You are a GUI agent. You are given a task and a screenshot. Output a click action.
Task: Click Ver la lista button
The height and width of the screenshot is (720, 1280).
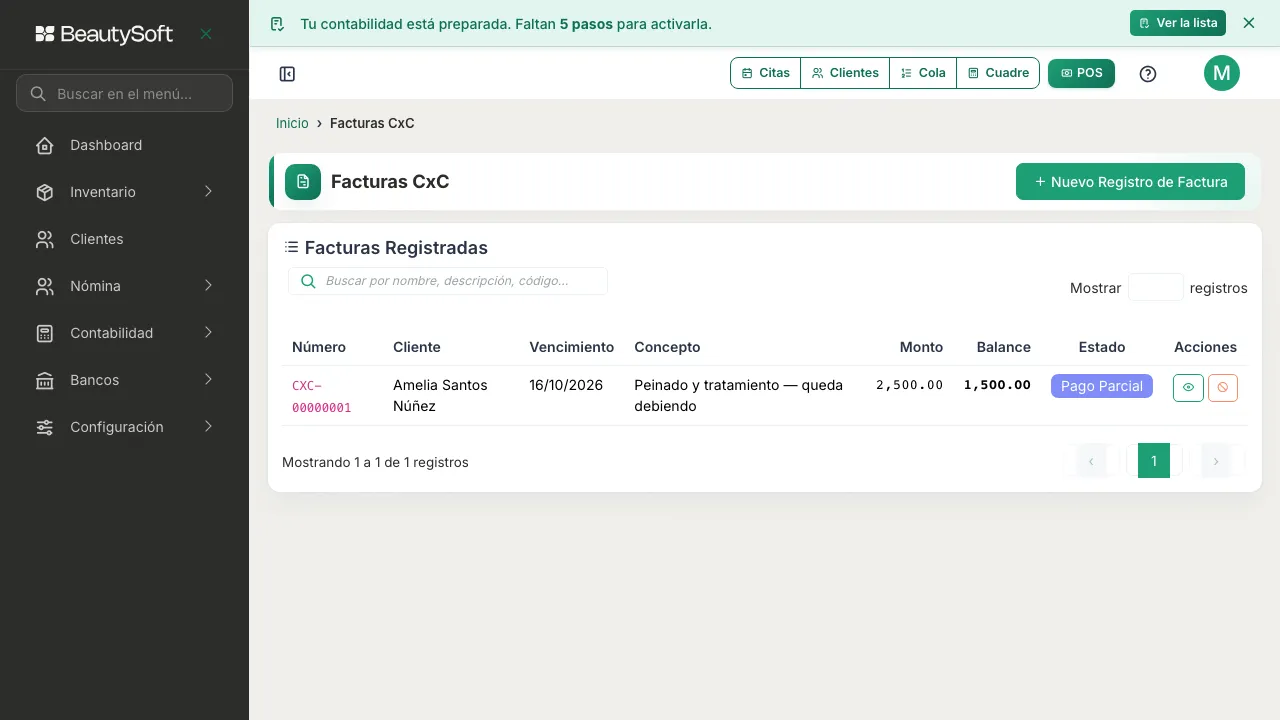[x=1178, y=23]
